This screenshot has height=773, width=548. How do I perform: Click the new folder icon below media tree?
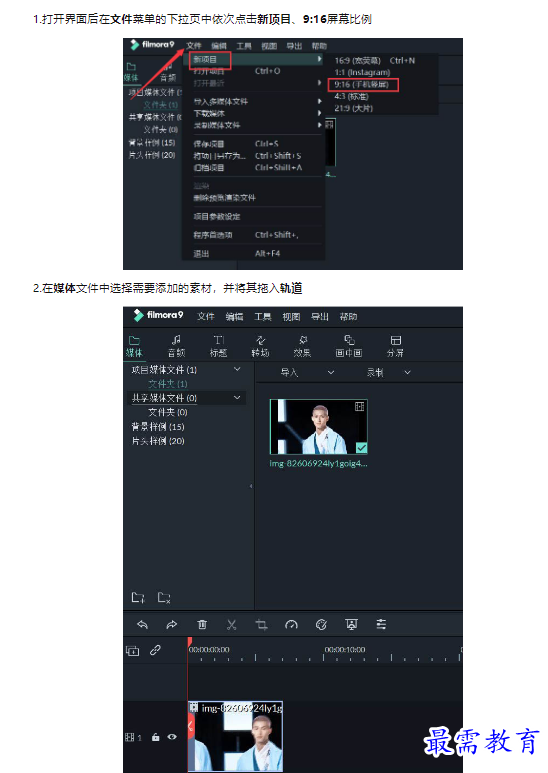point(138,597)
